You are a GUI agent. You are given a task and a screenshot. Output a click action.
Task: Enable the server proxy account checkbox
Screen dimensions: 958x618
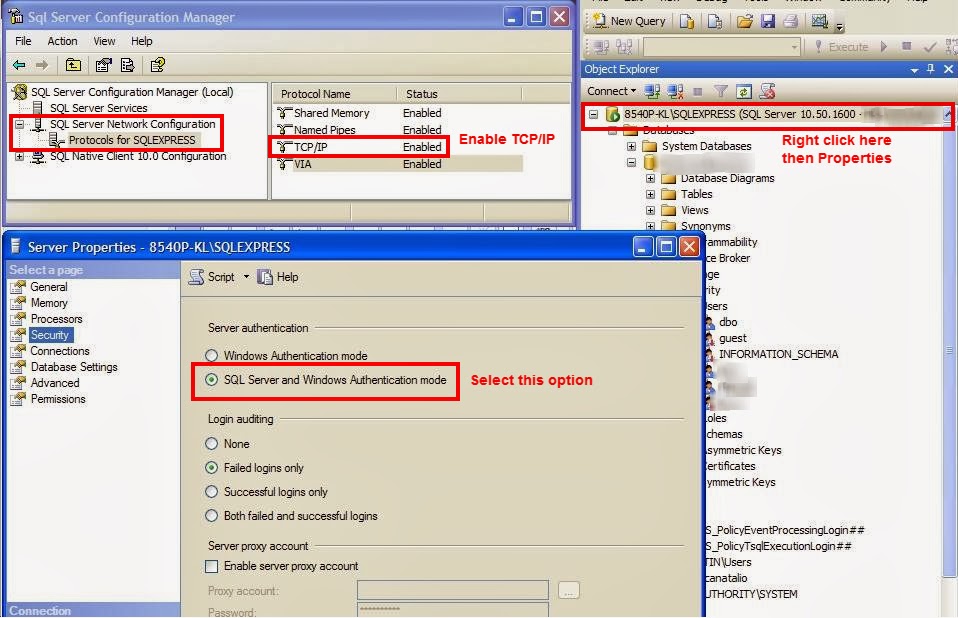212,566
